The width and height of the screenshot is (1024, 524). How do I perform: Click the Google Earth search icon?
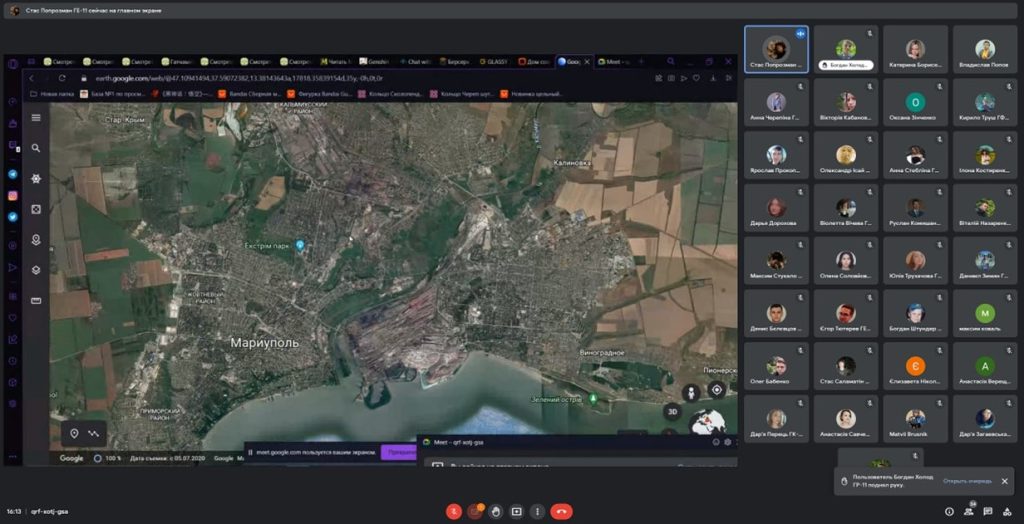(x=36, y=148)
